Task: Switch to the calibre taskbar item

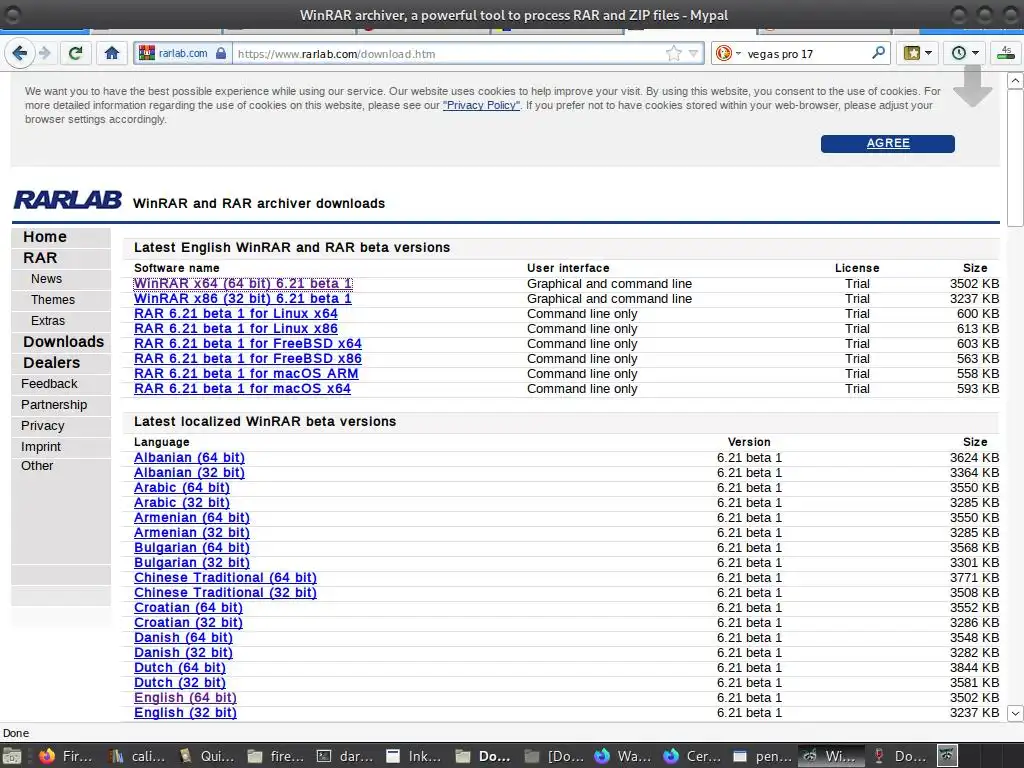Action: tap(137, 756)
